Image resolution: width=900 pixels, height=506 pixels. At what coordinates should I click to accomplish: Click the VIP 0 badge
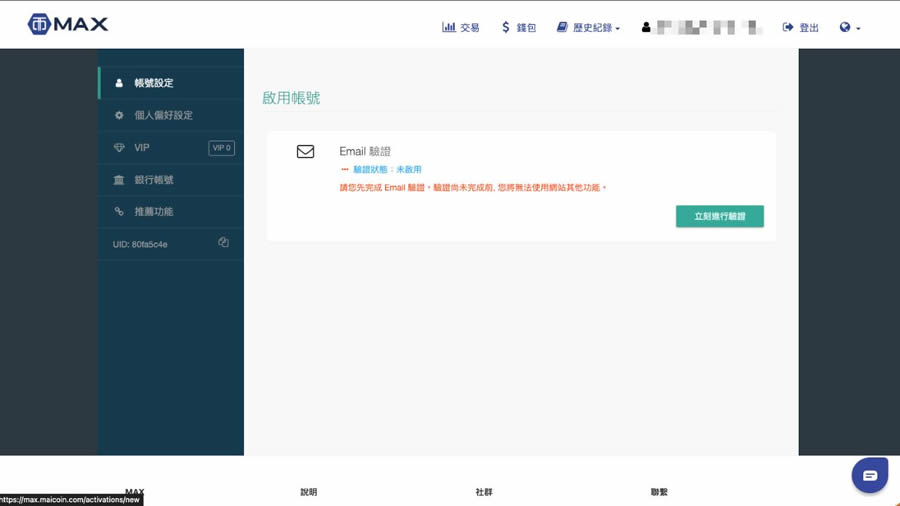coord(221,148)
